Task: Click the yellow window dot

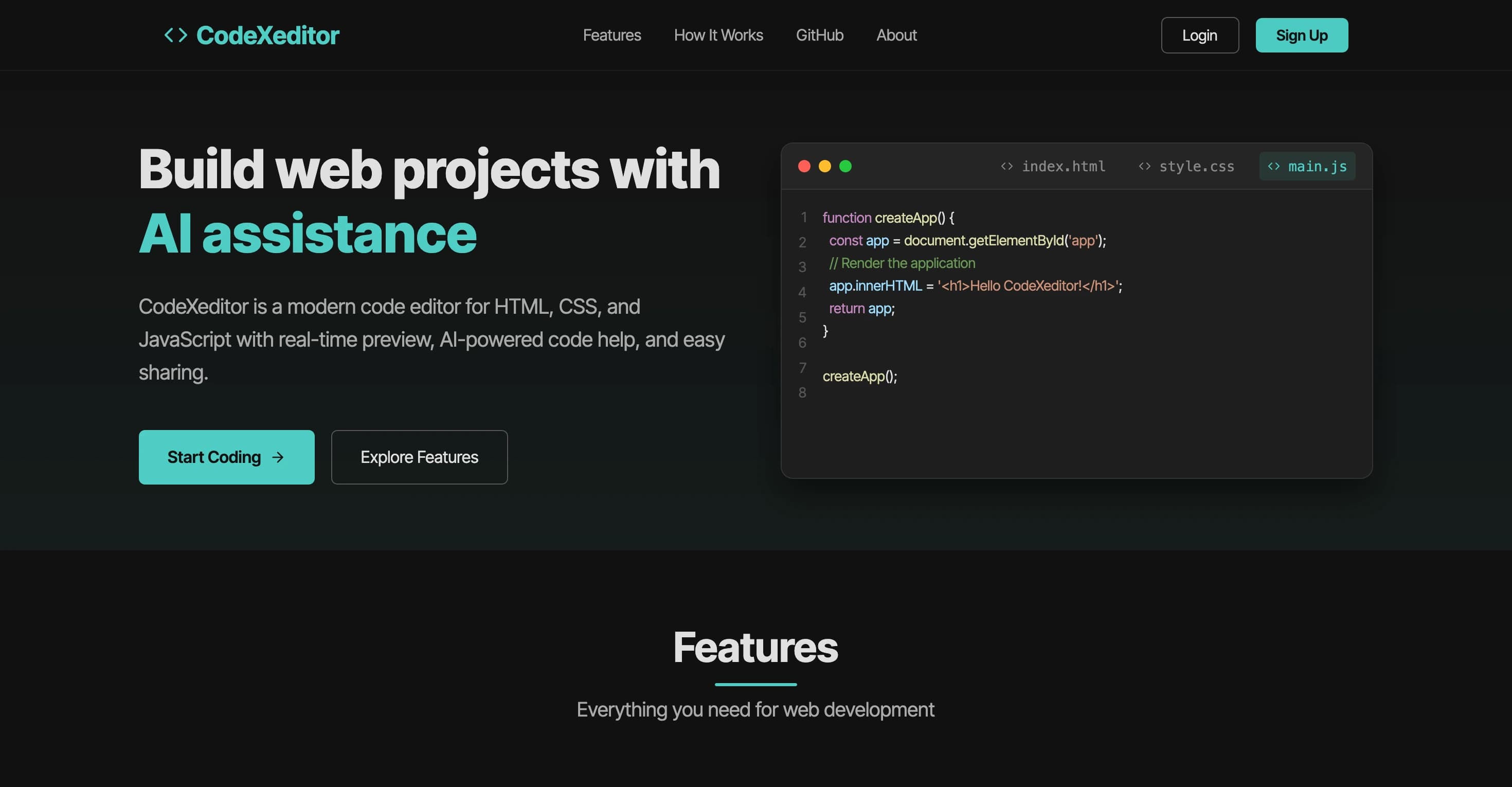Action: 825,166
